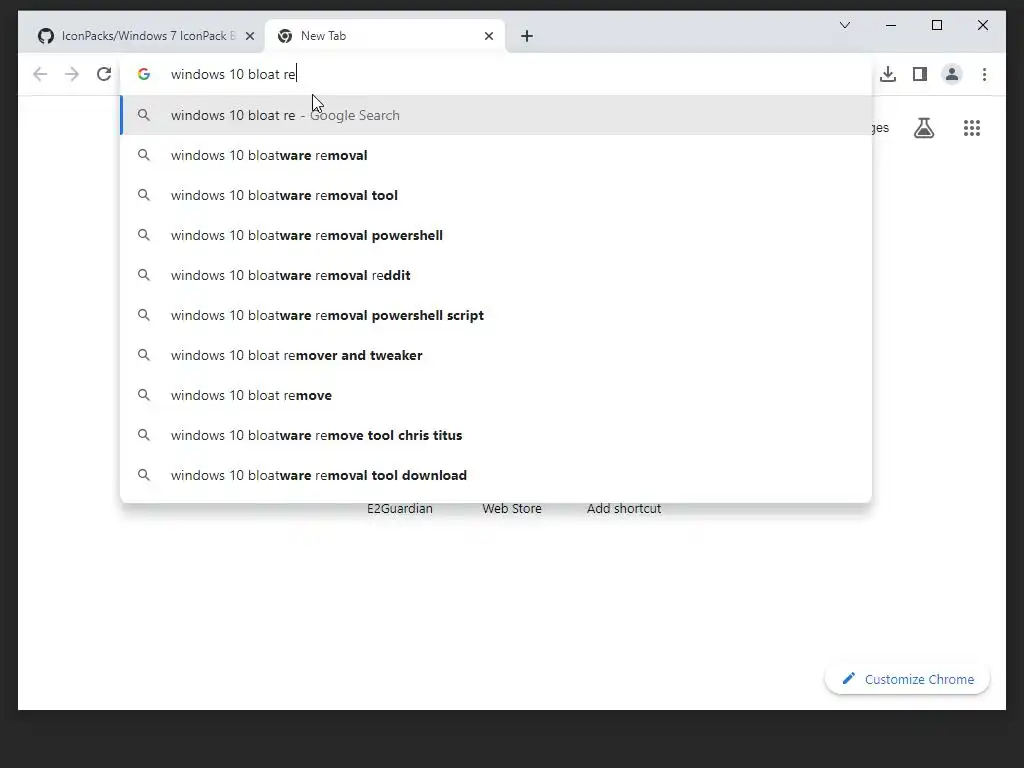
Task: Open the Search Labs flask icon
Action: coord(923,128)
